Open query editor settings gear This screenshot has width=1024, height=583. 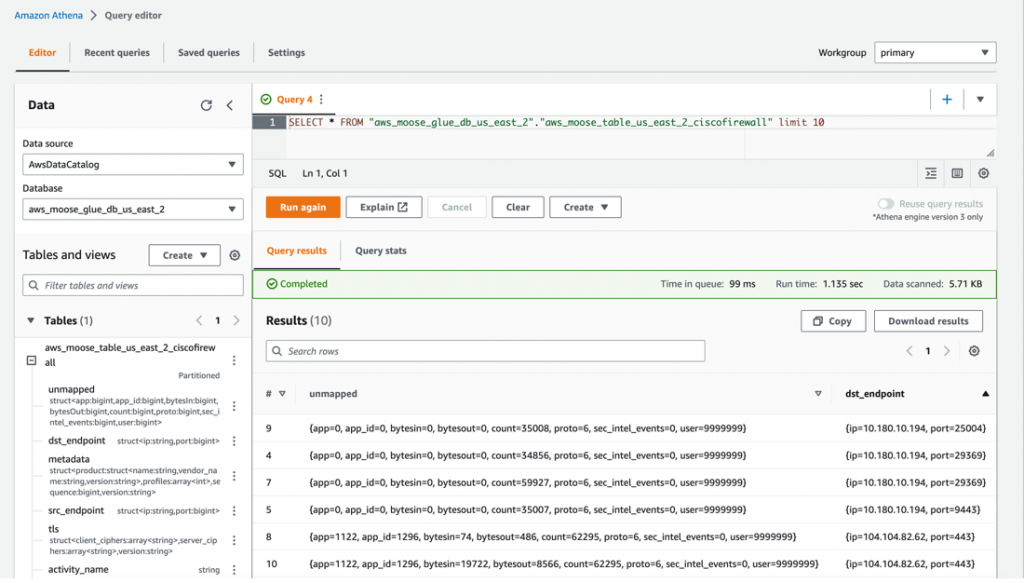point(984,173)
